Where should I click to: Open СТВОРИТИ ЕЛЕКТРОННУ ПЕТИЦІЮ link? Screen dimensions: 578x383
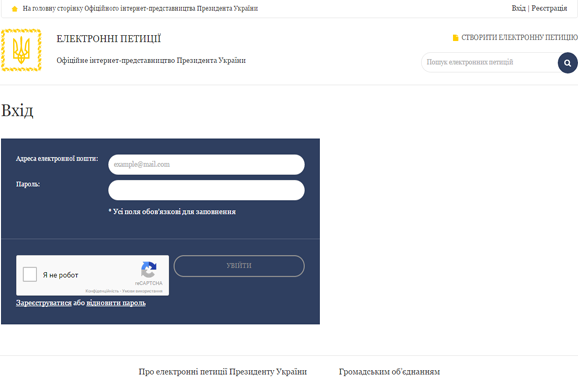click(519, 38)
